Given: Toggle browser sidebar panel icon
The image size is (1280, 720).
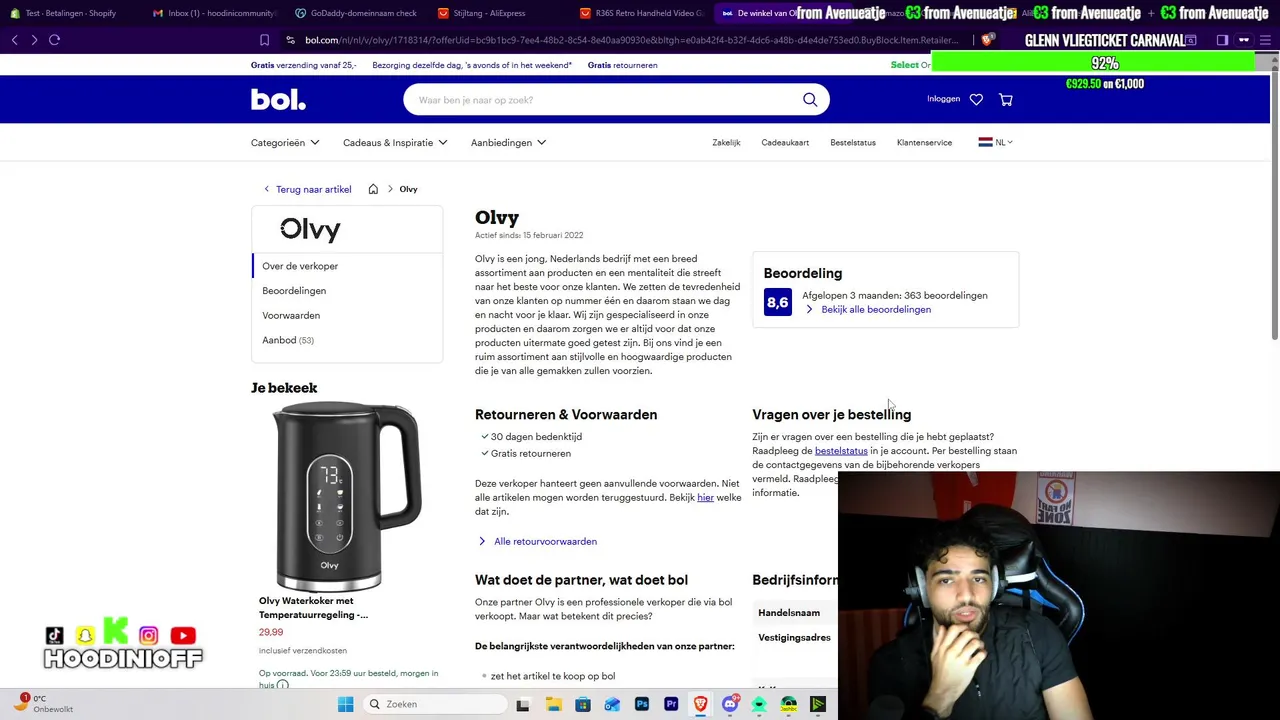Looking at the screenshot, I should 1222,40.
